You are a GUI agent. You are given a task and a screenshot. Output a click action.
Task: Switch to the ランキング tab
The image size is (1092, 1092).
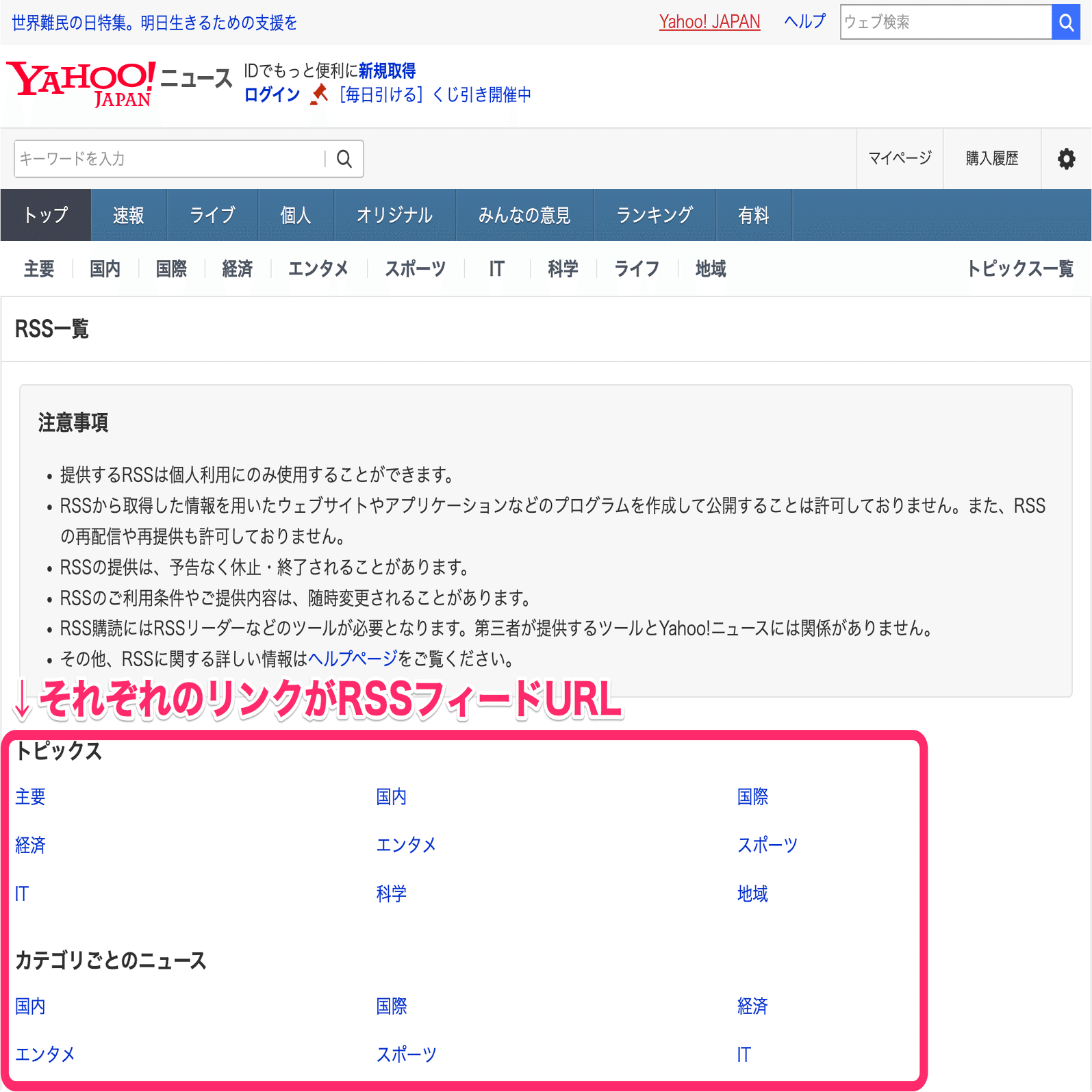pyautogui.click(x=655, y=215)
